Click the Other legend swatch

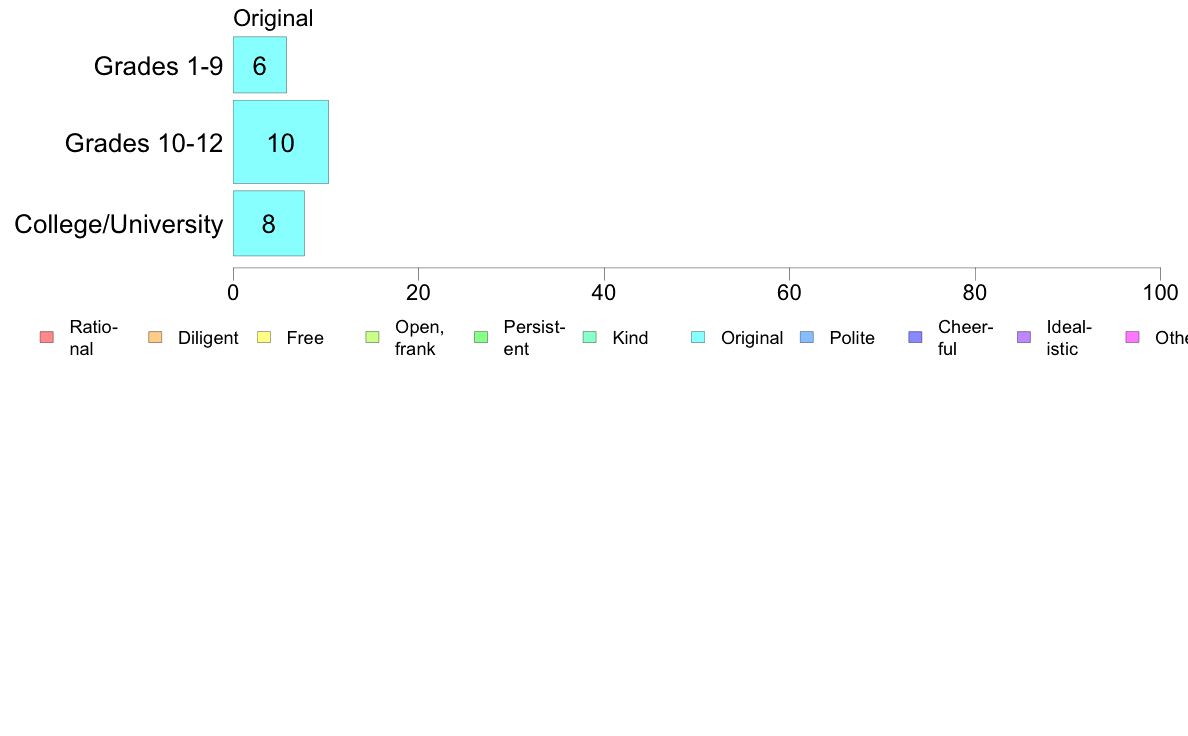pyautogui.click(x=1133, y=337)
